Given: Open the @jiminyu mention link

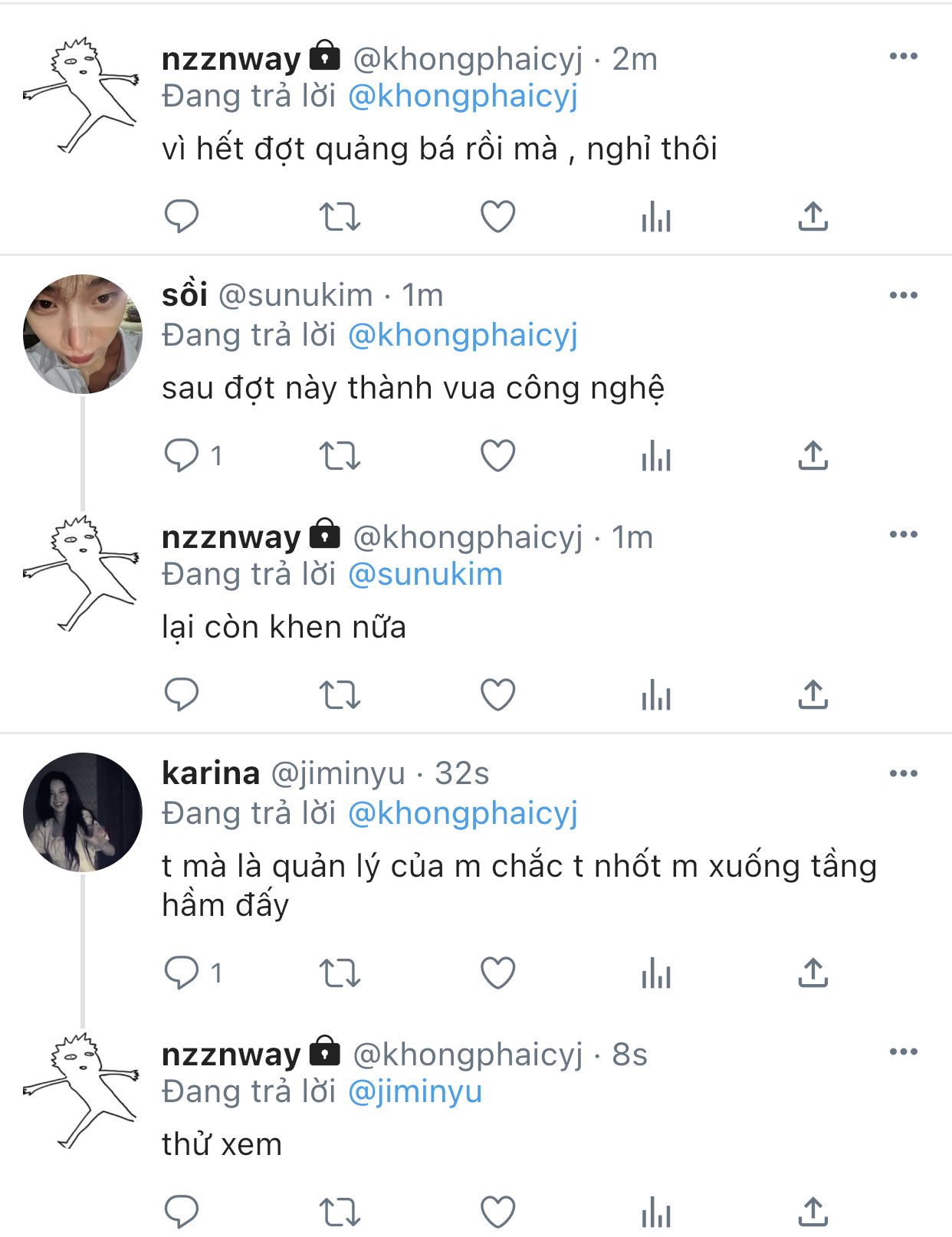Looking at the screenshot, I should tap(415, 1092).
